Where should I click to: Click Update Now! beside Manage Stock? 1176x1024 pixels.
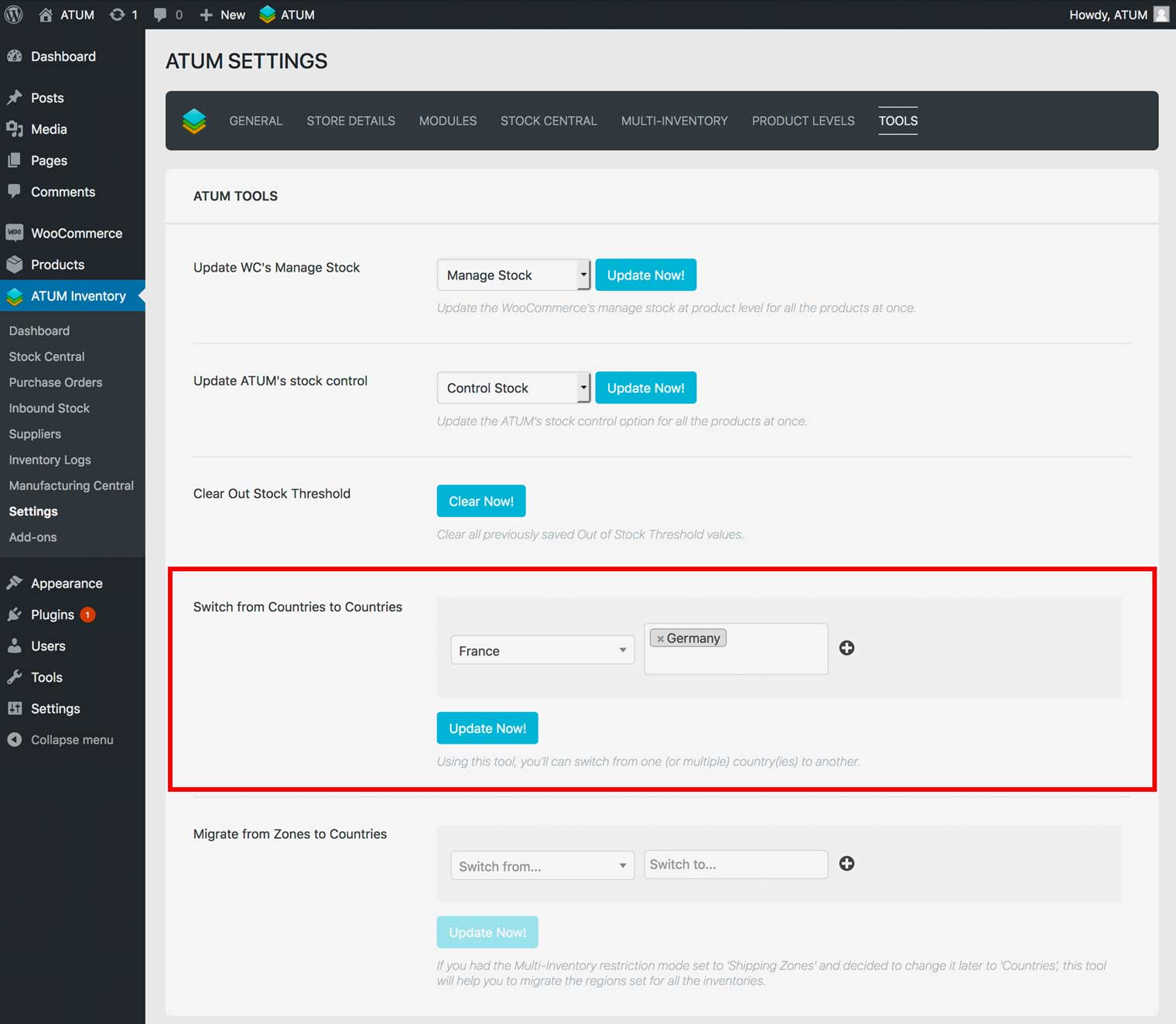645,275
